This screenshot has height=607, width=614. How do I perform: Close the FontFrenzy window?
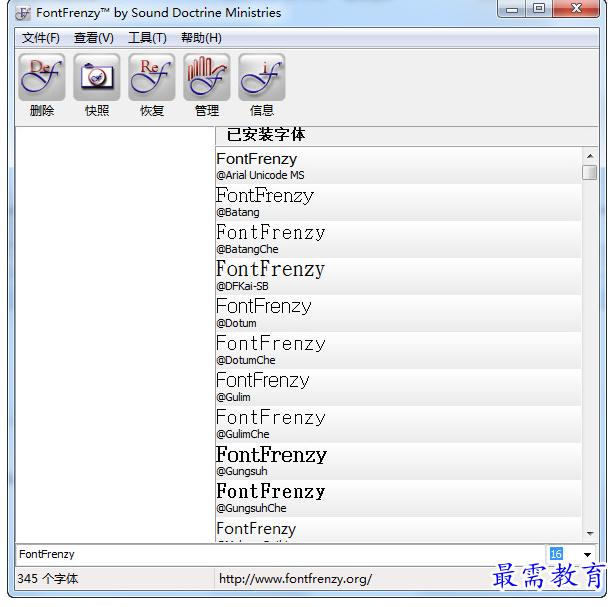(x=576, y=9)
